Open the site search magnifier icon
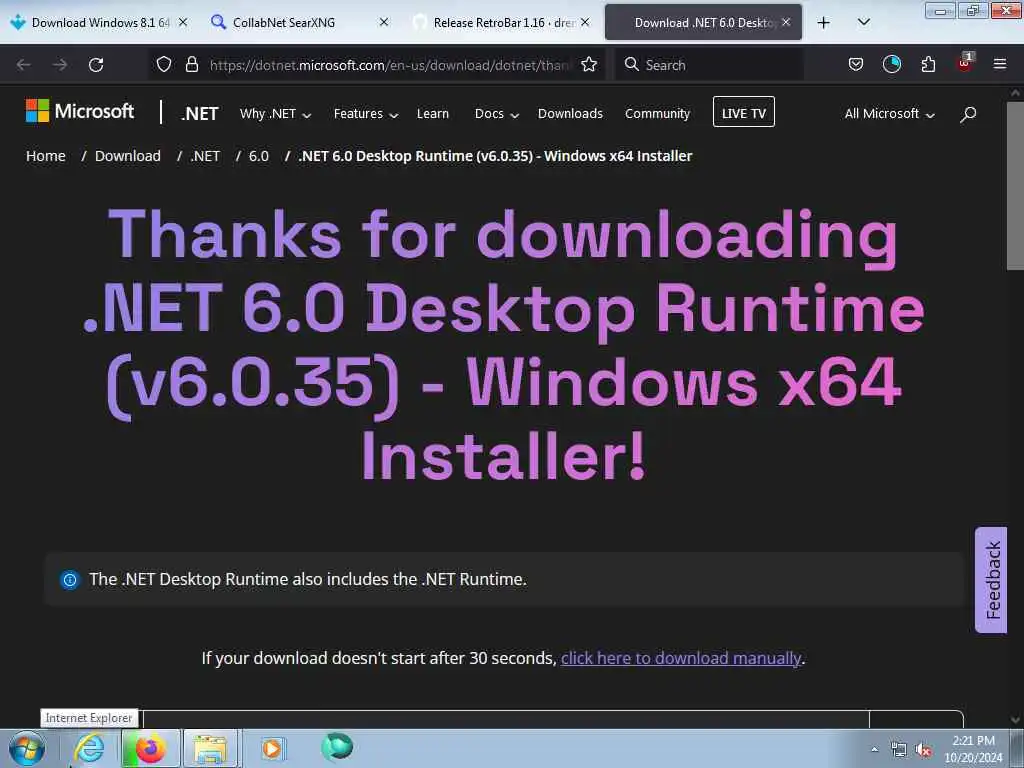Viewport: 1024px width, 768px height. (x=968, y=114)
